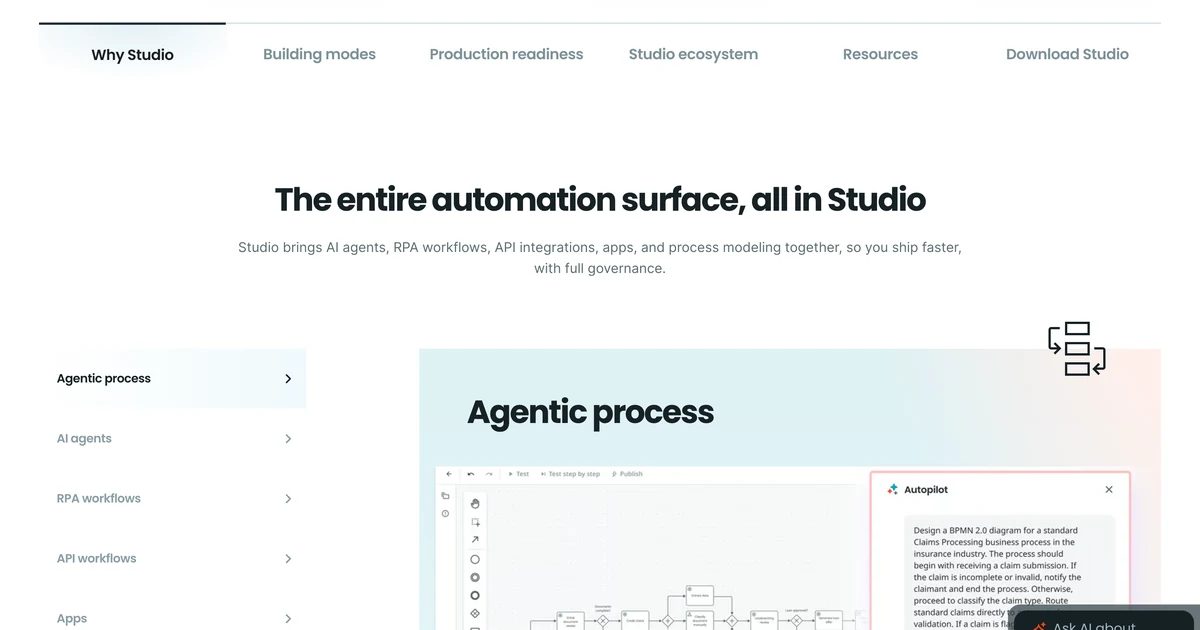
Task: Select the Download Studio tab
Action: coord(1067,55)
